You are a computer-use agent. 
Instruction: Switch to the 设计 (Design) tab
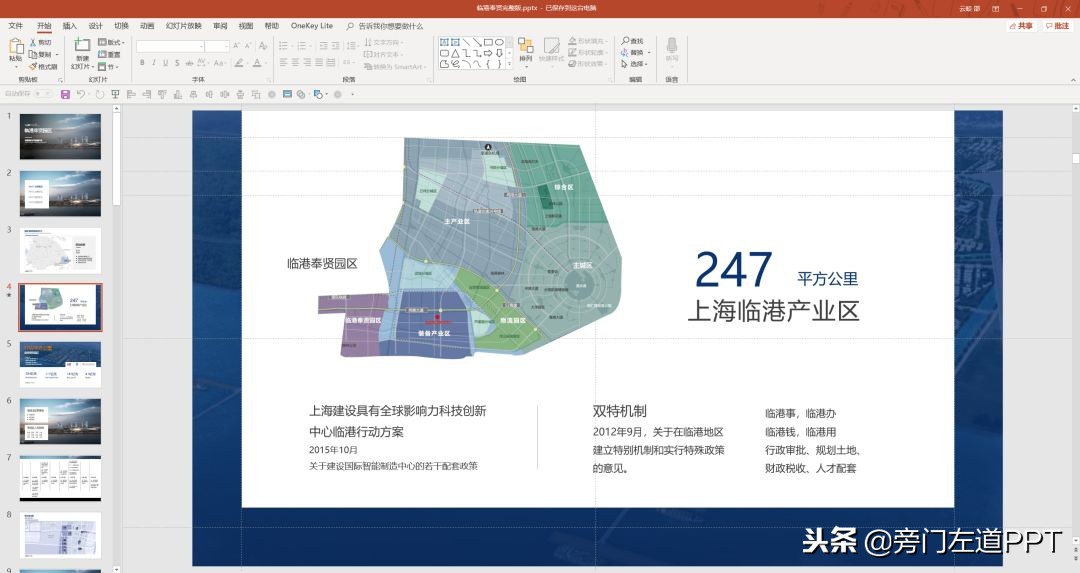95,25
